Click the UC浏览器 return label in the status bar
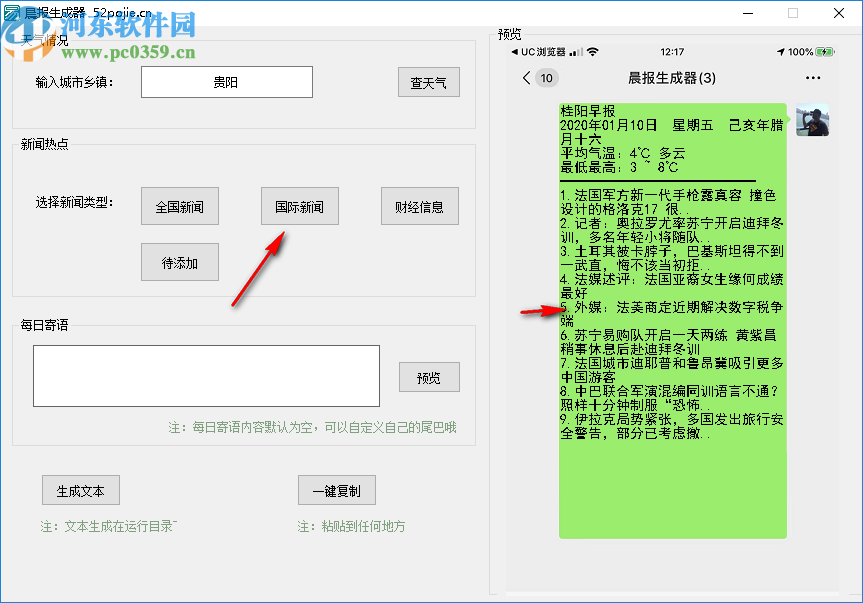 point(538,52)
